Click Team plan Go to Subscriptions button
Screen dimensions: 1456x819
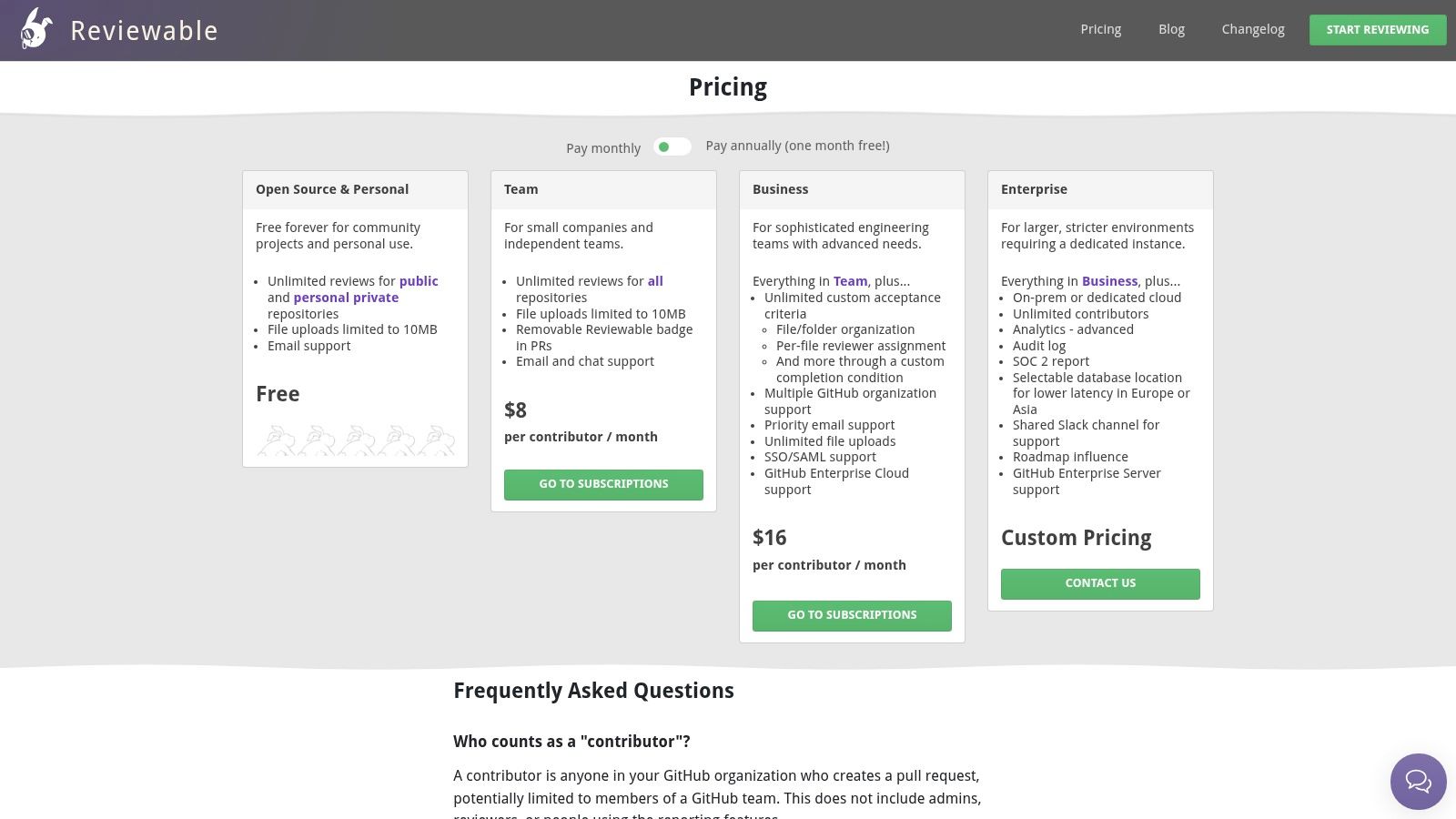tap(603, 484)
